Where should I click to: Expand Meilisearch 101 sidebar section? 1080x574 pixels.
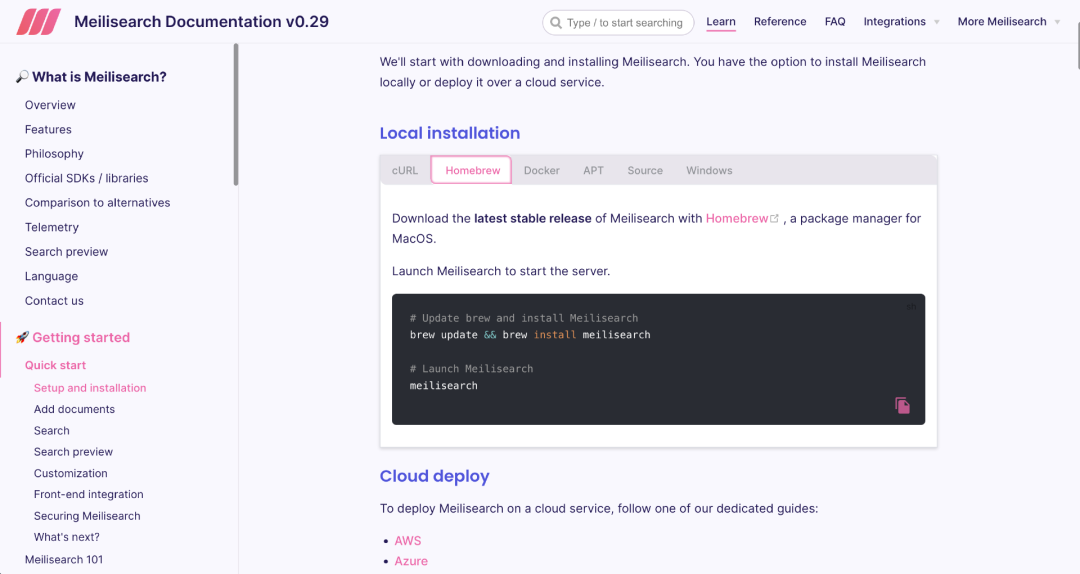tap(64, 559)
